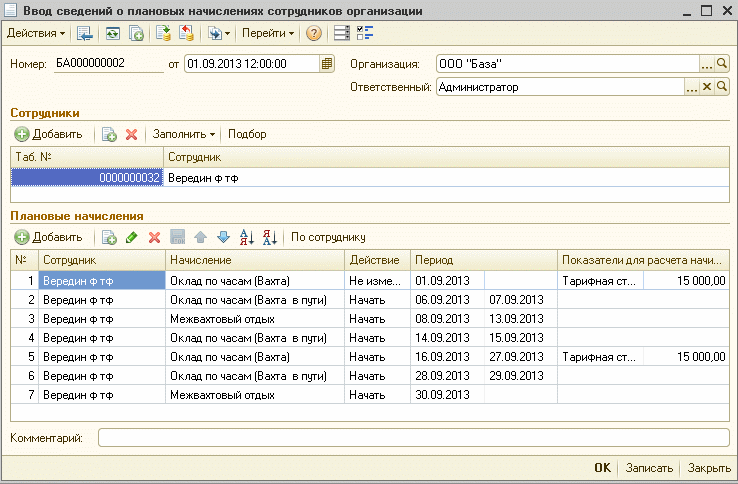Click the OK button
738x484 pixels.
(x=602, y=468)
